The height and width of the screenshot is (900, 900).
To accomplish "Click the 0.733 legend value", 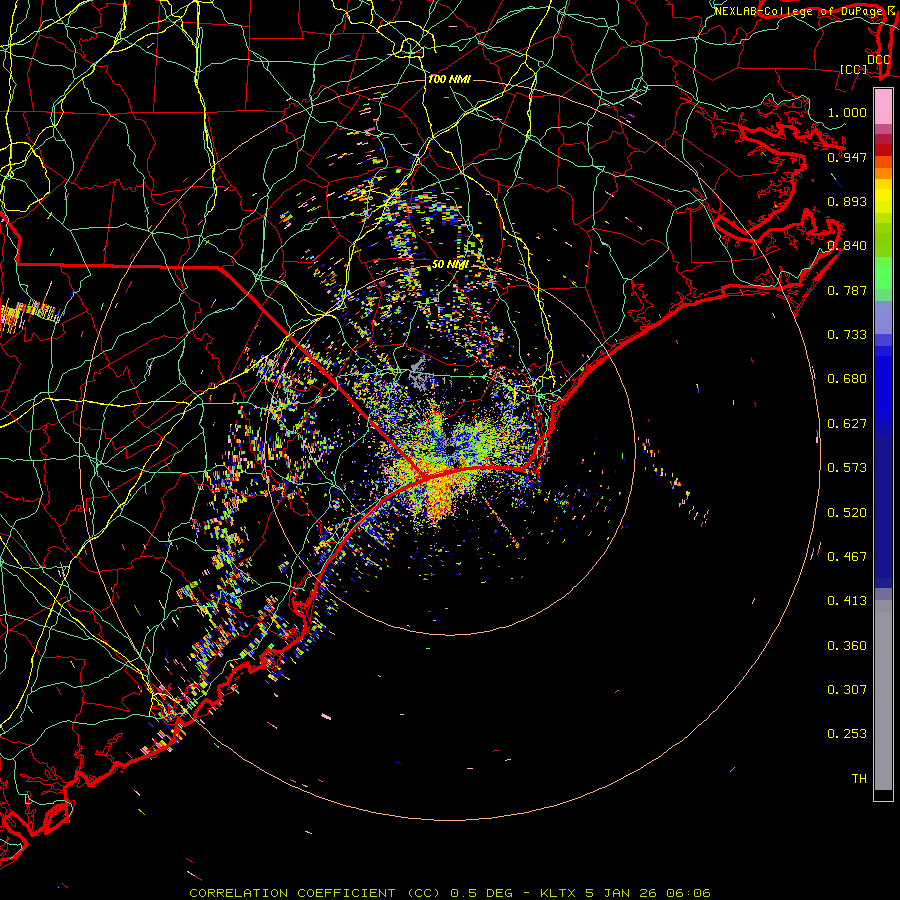I will click(x=847, y=335).
